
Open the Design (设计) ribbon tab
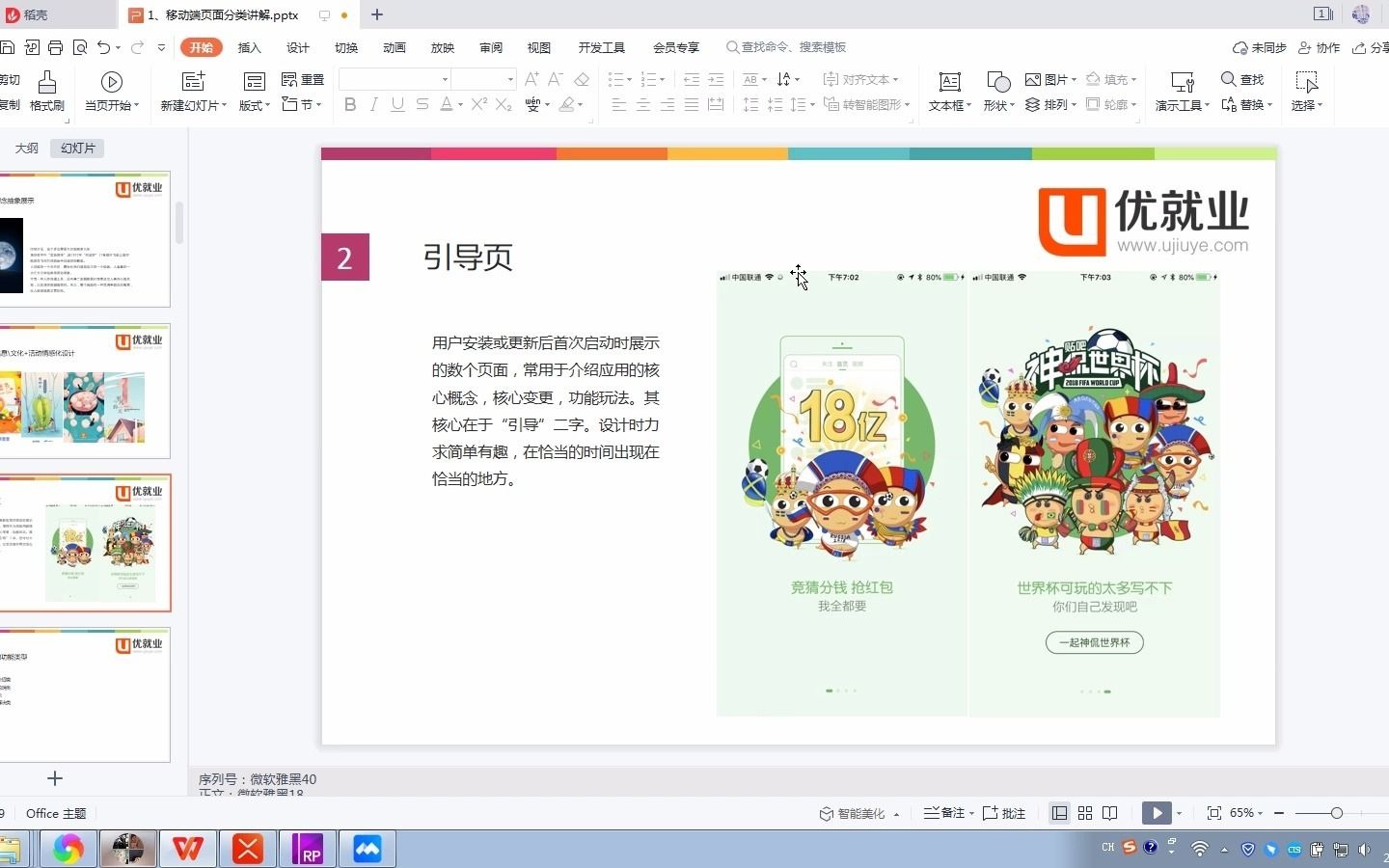coord(297,47)
